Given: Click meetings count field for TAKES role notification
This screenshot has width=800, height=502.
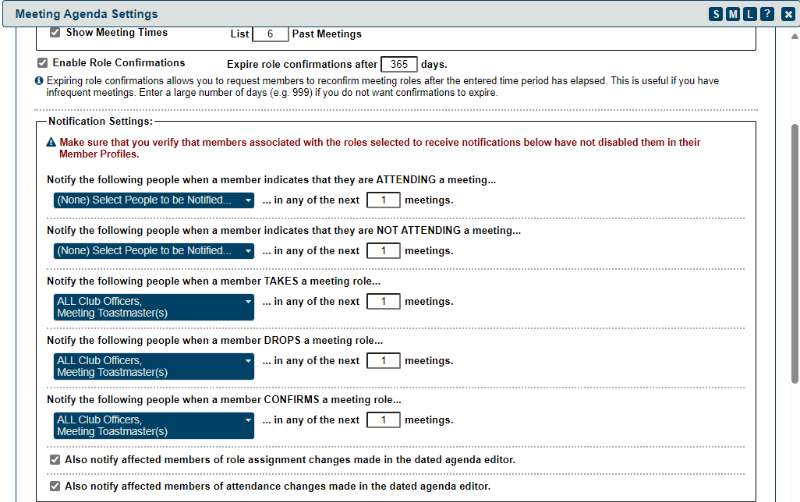Looking at the screenshot, I should (383, 302).
